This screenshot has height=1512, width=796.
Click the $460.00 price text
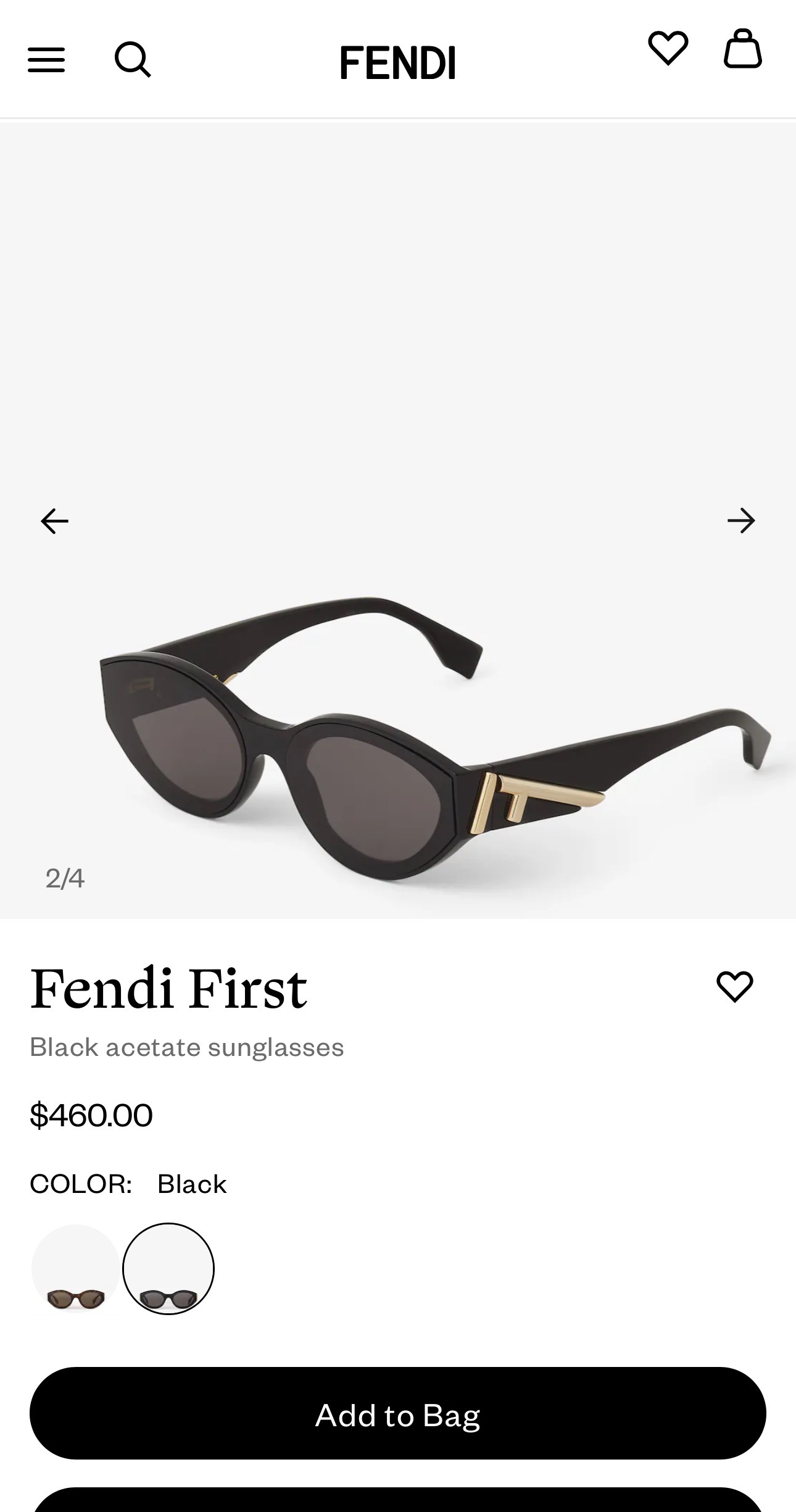click(91, 1115)
